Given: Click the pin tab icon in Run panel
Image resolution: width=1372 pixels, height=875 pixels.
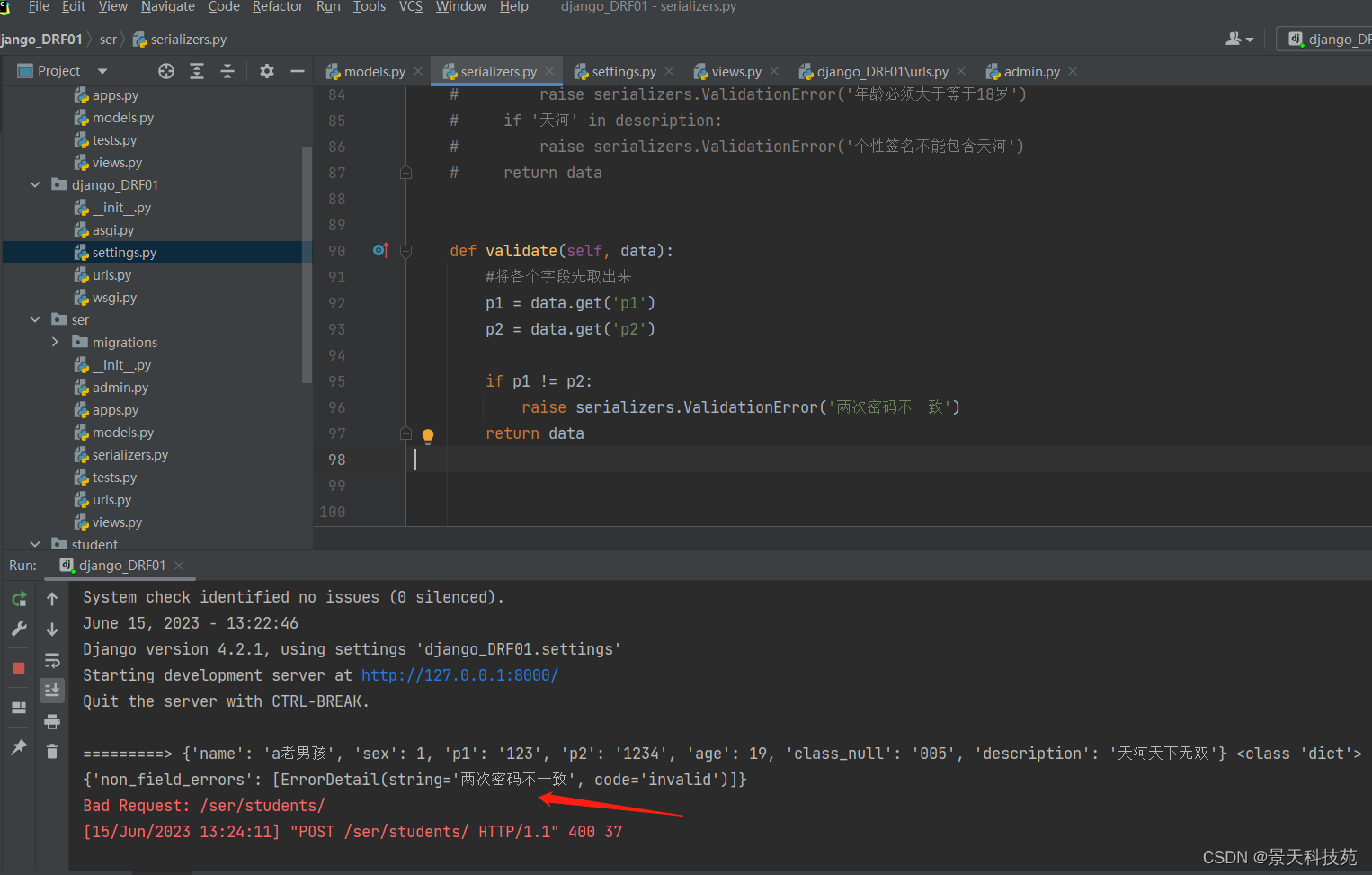Looking at the screenshot, I should 19,747.
